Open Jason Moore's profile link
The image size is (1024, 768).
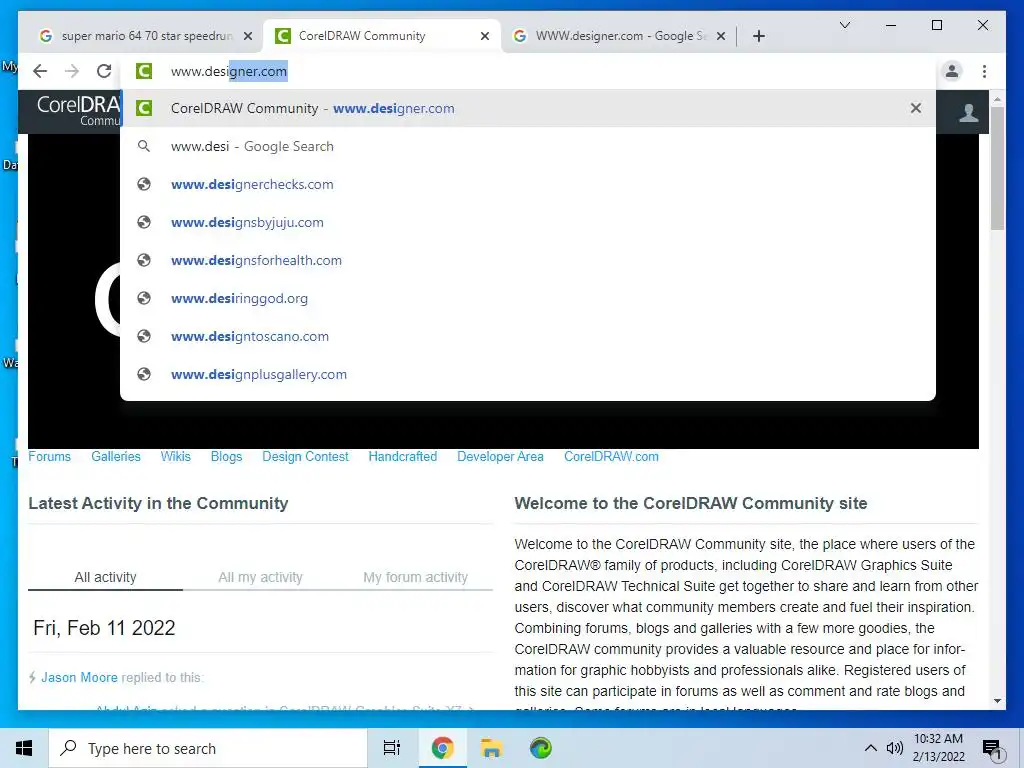(x=79, y=677)
